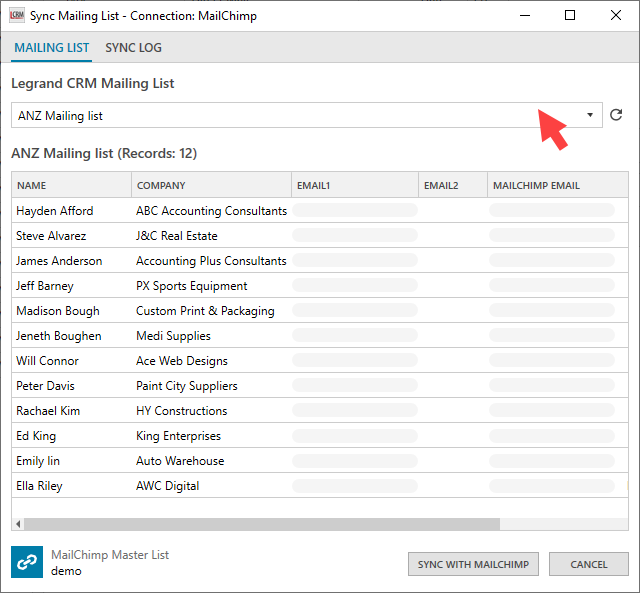Click the Legrand CRM title bar icon
This screenshot has height=593, width=640.
tap(16, 16)
